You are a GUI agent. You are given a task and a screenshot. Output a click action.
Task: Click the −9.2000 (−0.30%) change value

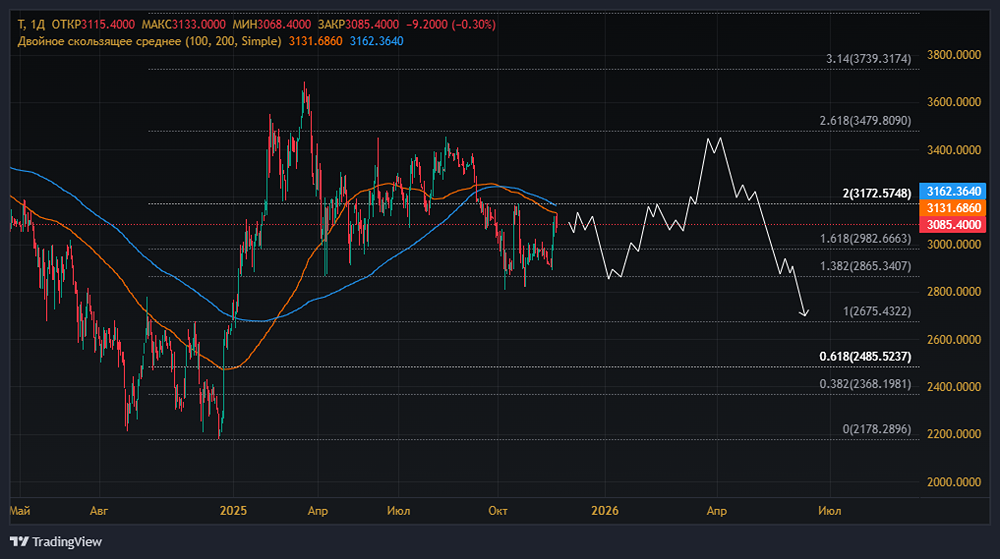point(451,25)
